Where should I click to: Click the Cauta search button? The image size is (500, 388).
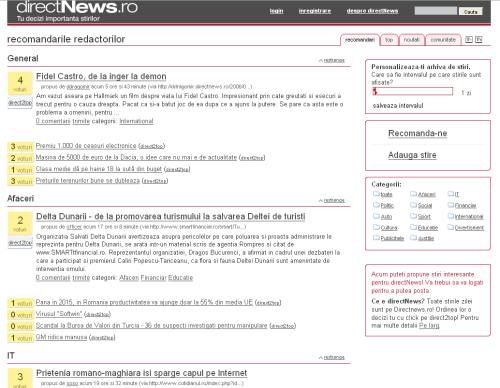pos(470,11)
